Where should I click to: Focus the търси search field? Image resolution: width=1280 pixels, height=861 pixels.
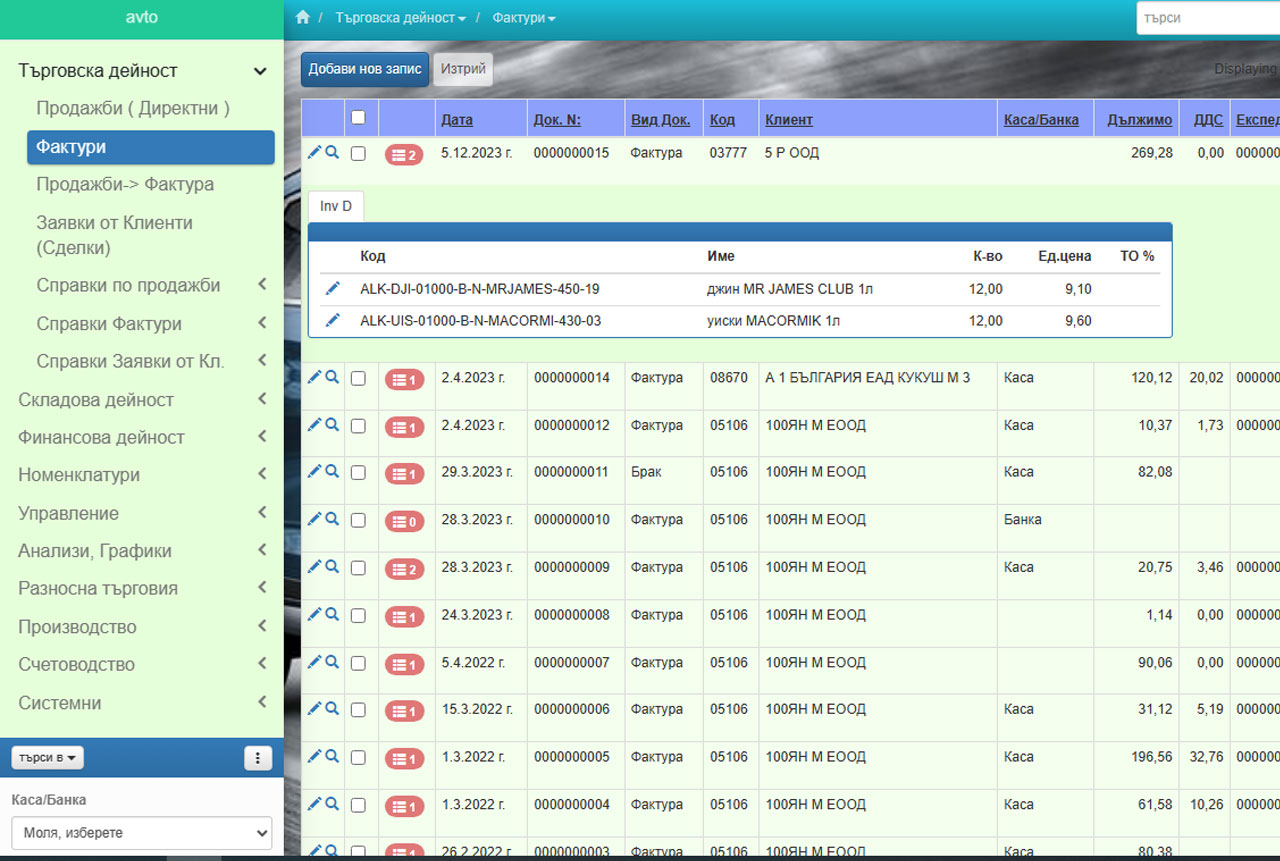point(1208,18)
